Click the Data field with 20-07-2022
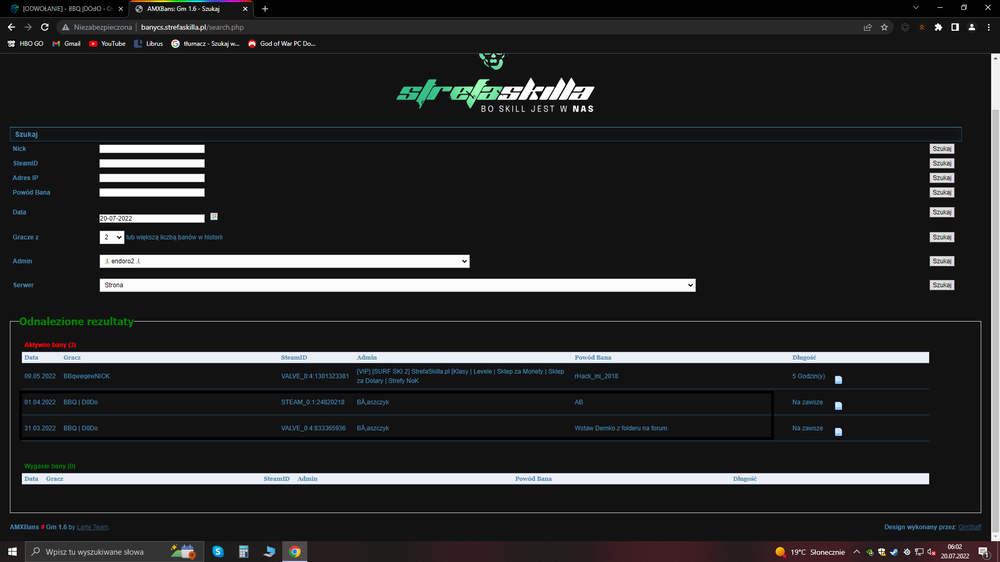 152,218
